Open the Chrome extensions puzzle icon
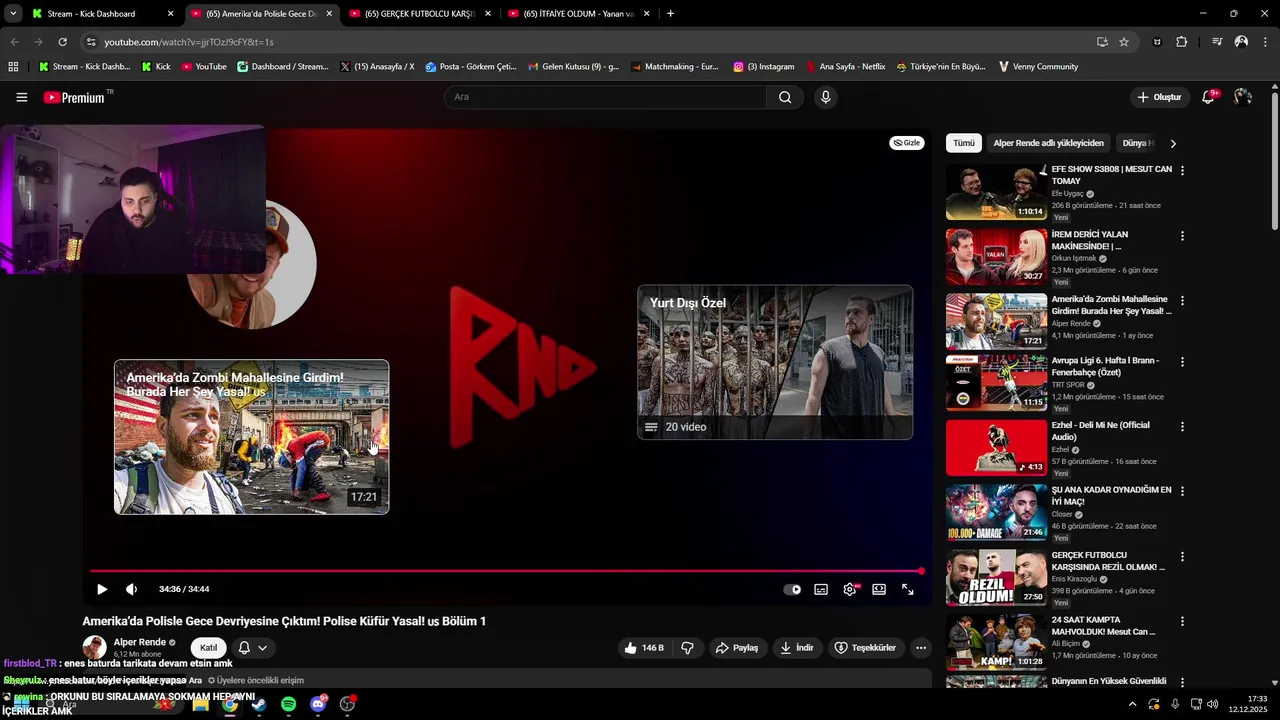This screenshot has height=720, width=1280. [x=1182, y=42]
